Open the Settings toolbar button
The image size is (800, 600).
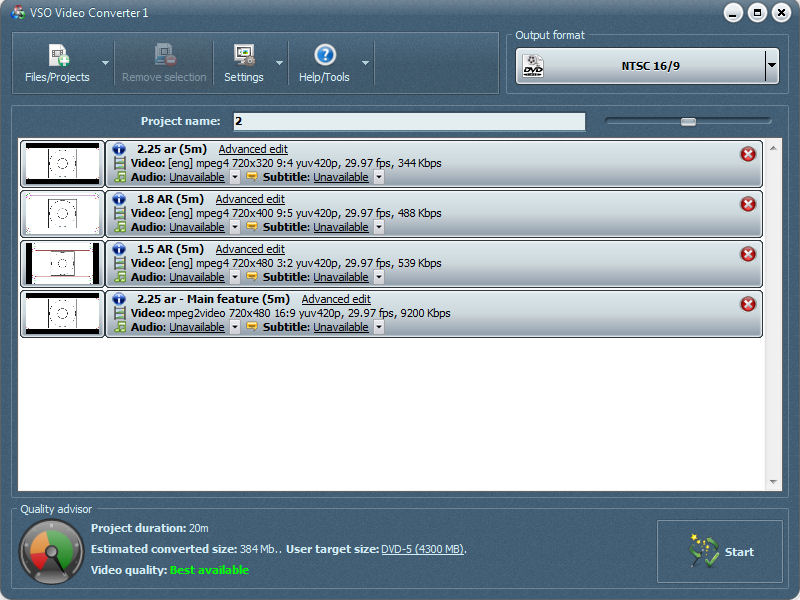click(244, 63)
